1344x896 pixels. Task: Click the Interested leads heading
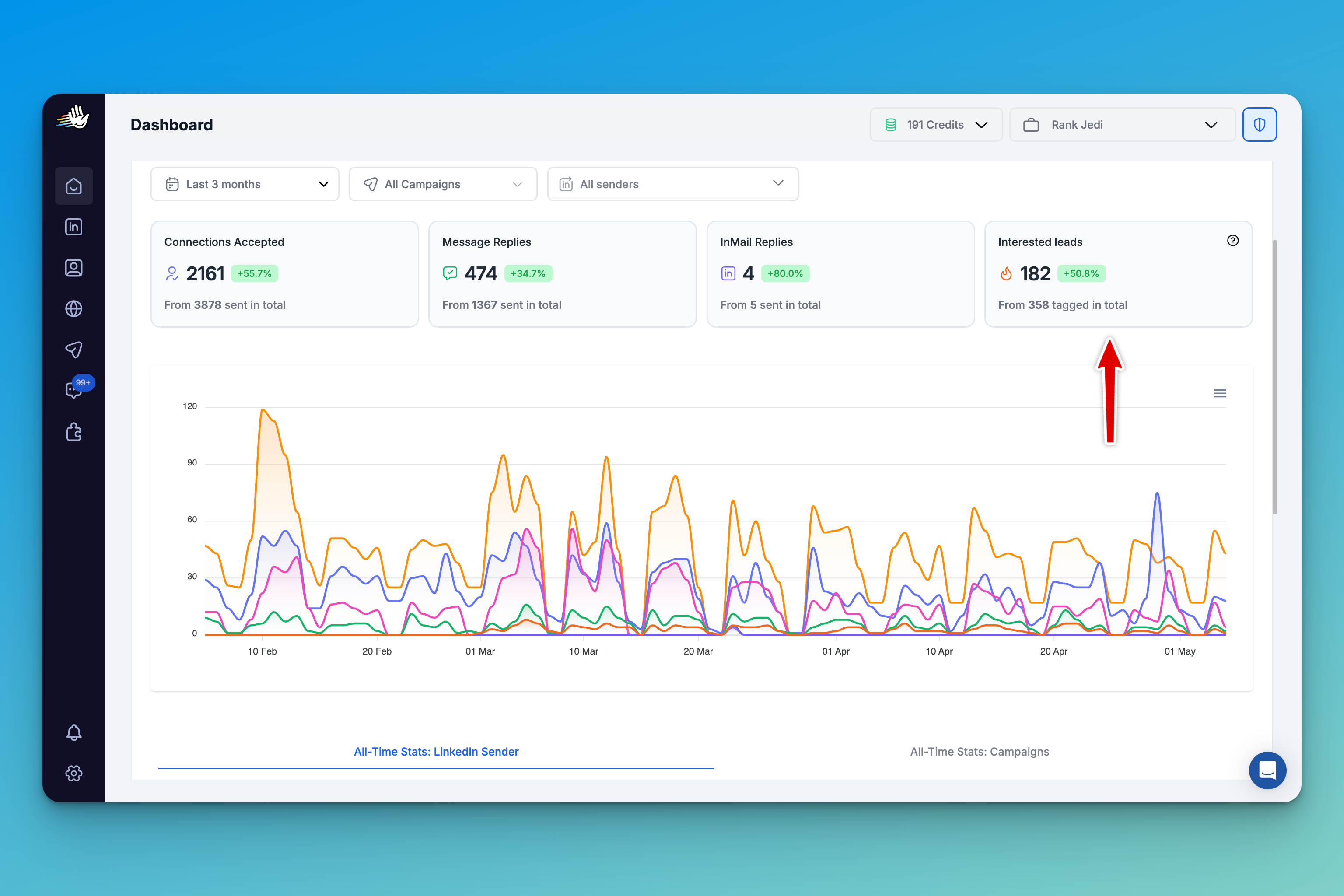coord(1040,241)
